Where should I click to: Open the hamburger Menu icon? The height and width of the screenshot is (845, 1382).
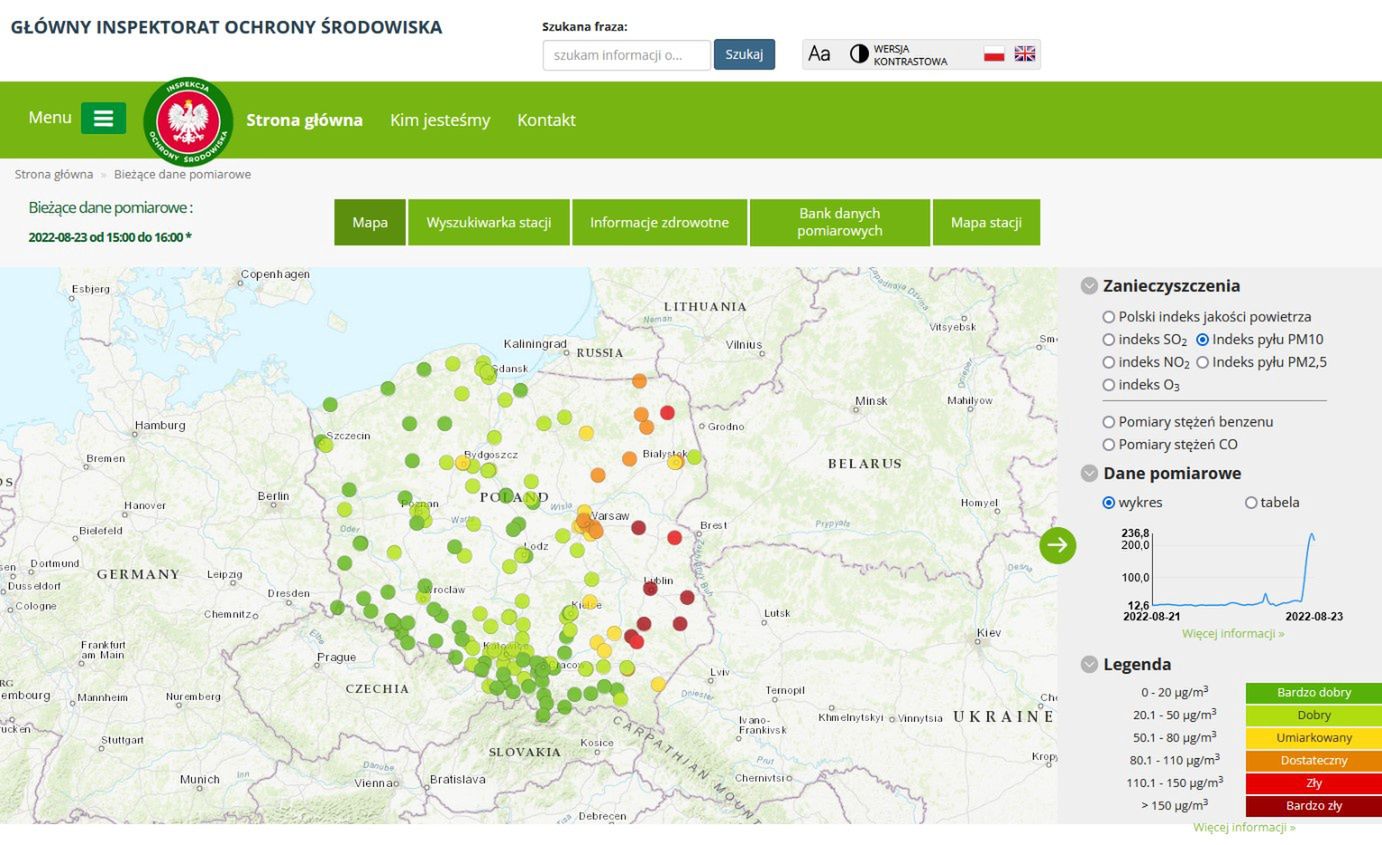click(x=103, y=118)
